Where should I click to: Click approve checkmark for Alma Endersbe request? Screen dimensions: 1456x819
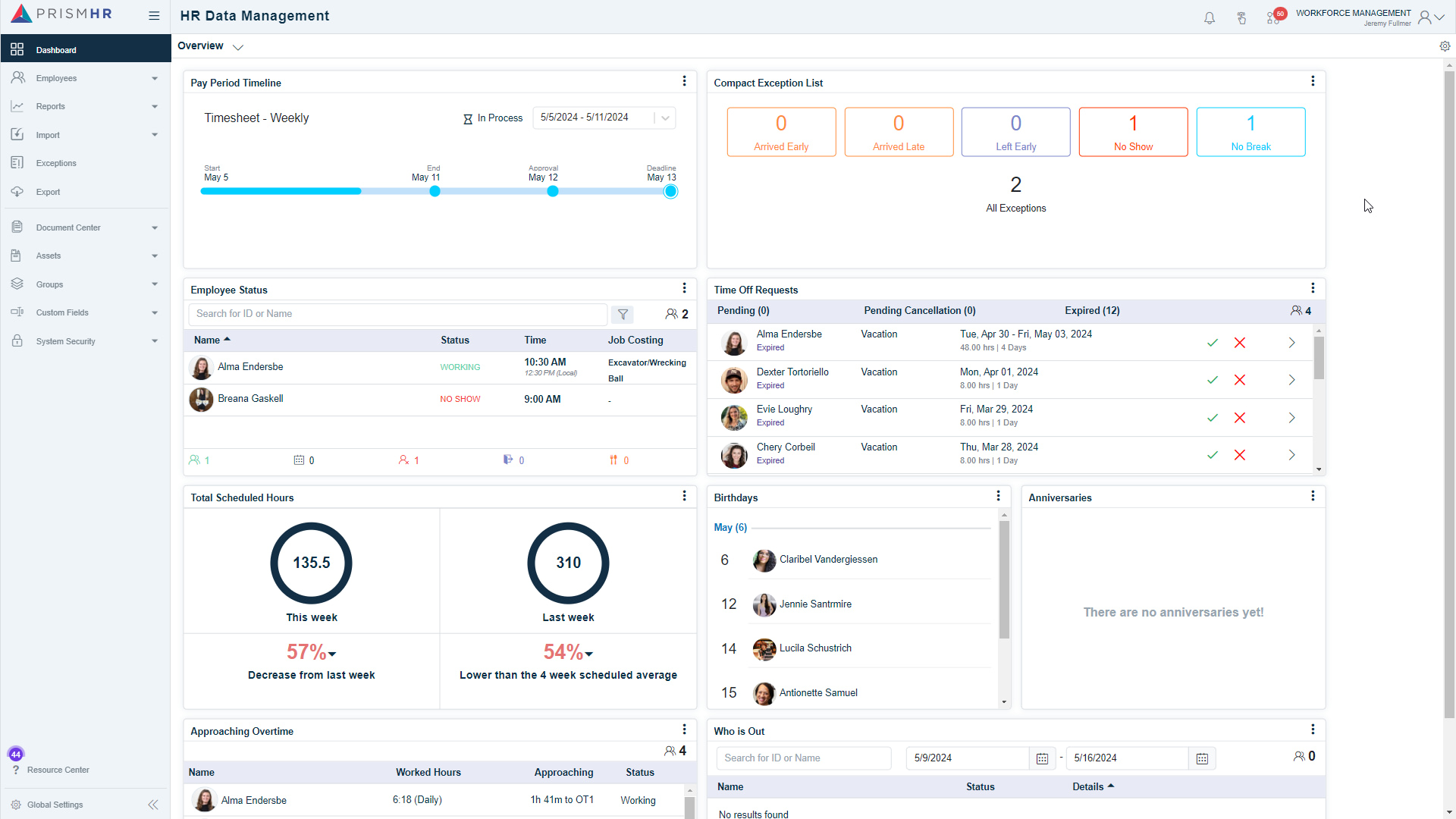(1213, 341)
